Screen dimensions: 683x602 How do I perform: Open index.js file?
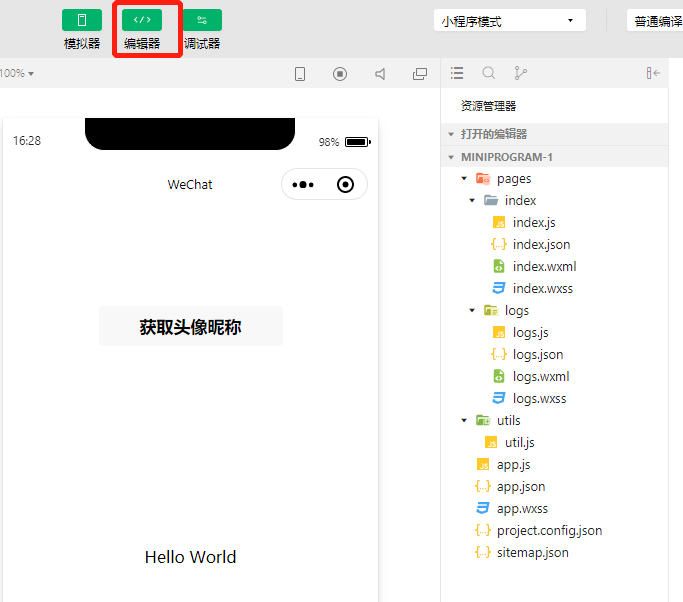pos(534,223)
